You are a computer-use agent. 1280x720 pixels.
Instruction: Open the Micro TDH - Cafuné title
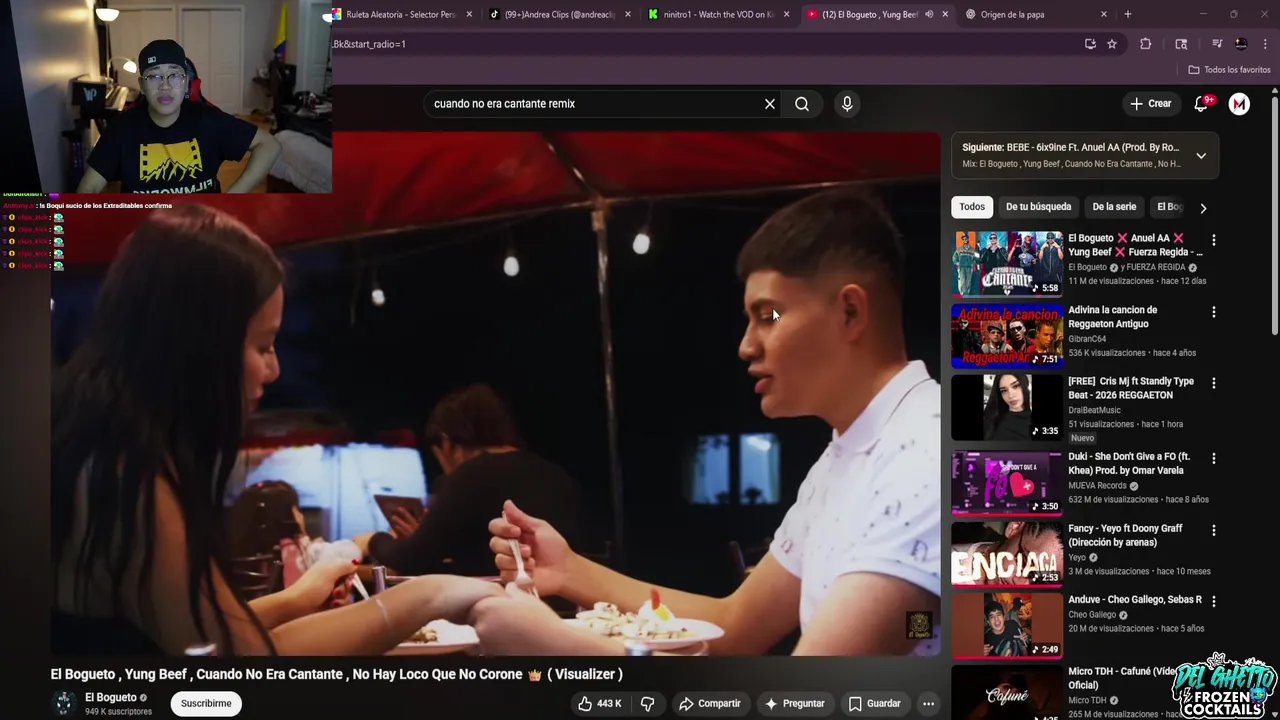[1123, 678]
